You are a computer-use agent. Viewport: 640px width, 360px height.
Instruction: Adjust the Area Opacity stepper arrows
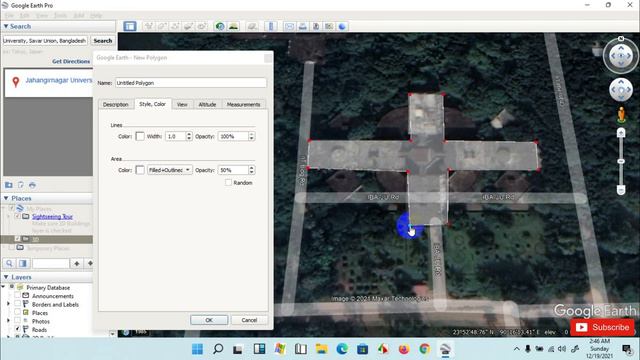pos(251,170)
